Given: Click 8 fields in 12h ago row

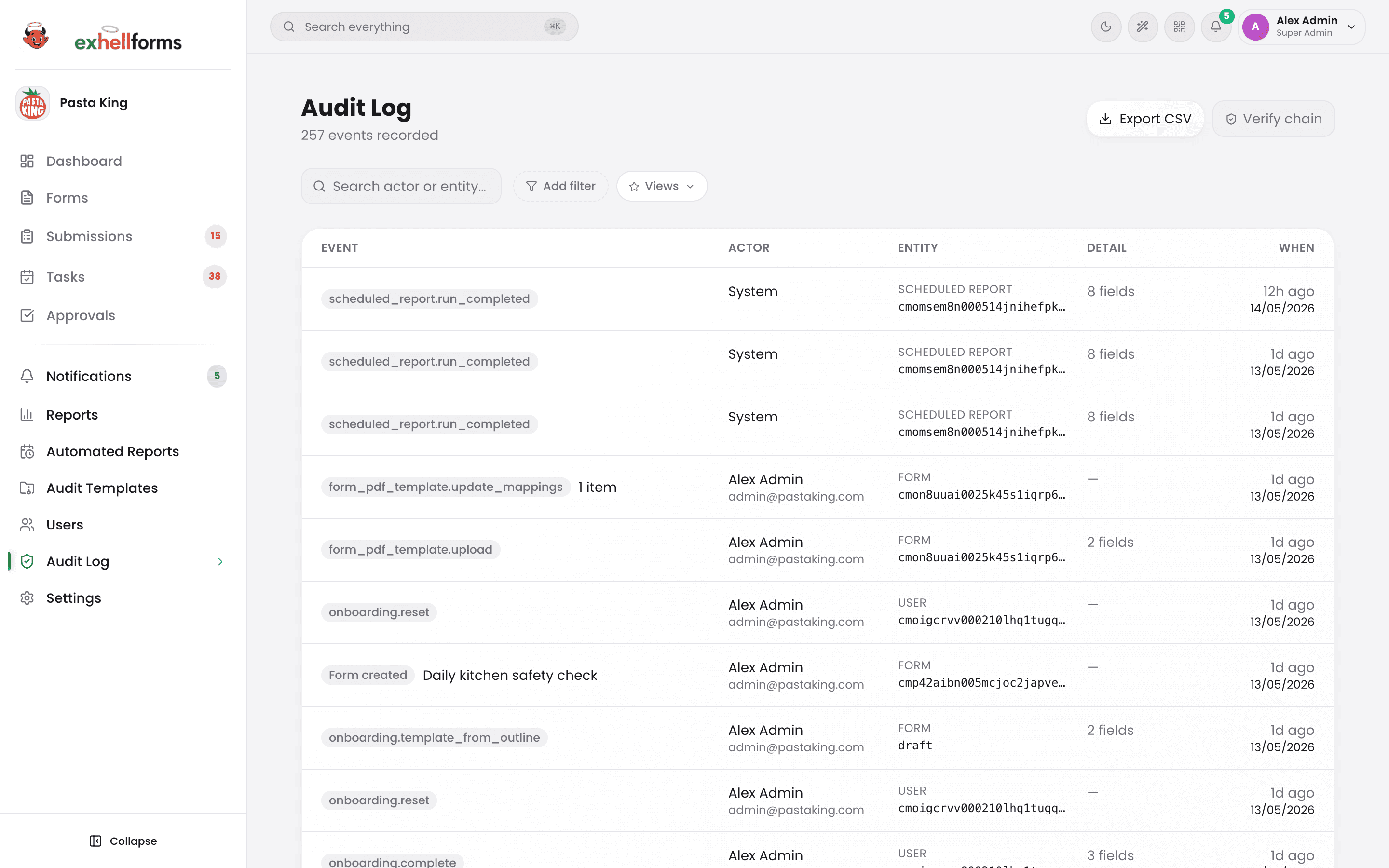Looking at the screenshot, I should click(1111, 292).
